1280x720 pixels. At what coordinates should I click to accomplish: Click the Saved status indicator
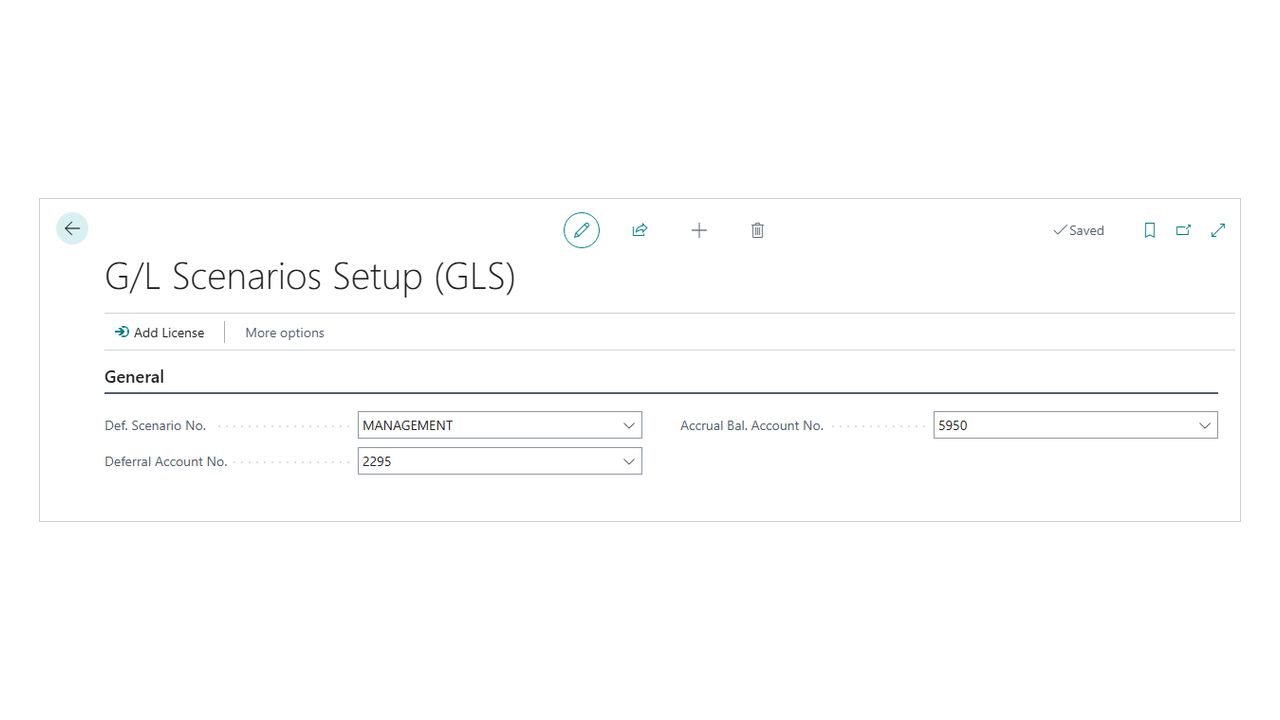click(1078, 230)
